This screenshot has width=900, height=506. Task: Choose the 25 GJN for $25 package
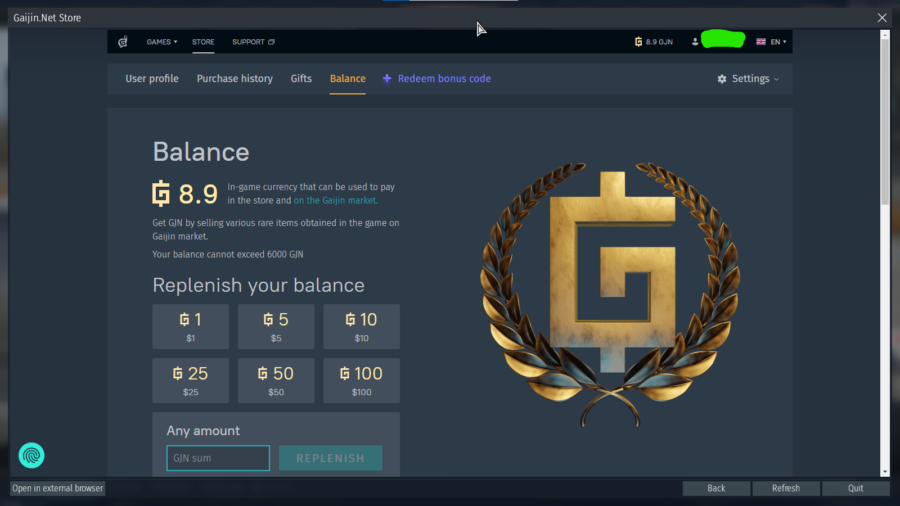(191, 380)
